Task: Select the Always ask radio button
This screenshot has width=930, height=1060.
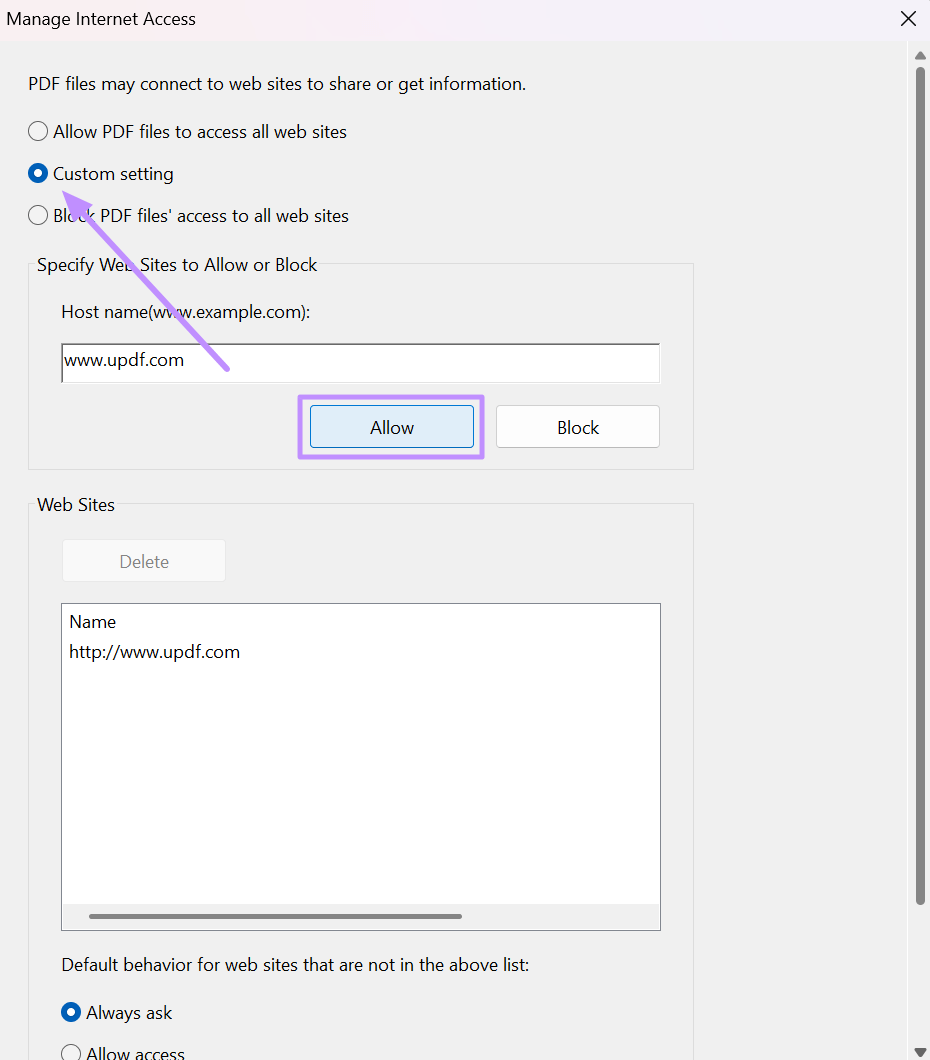Action: tap(71, 1012)
